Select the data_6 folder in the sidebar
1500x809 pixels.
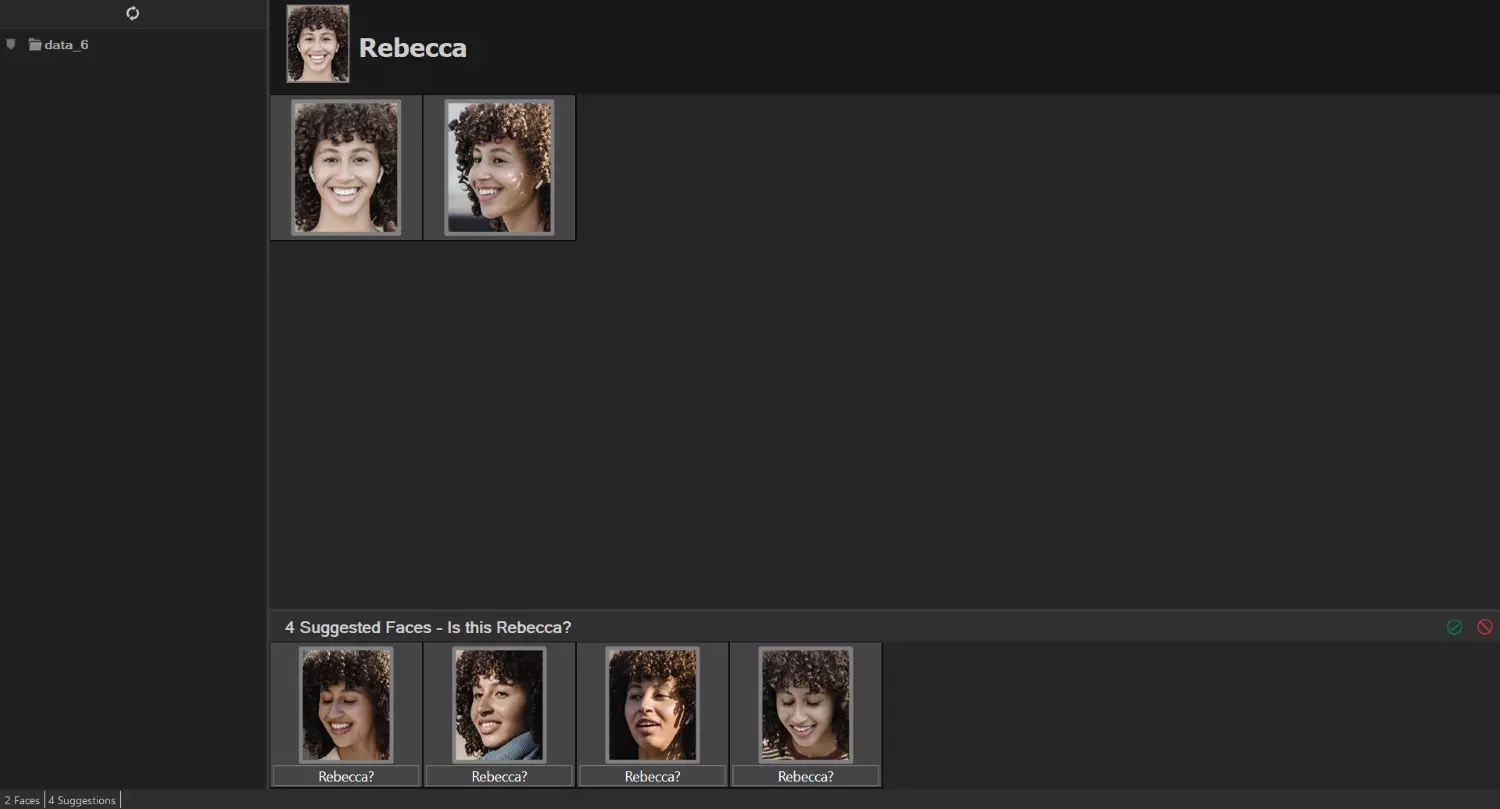click(x=66, y=44)
